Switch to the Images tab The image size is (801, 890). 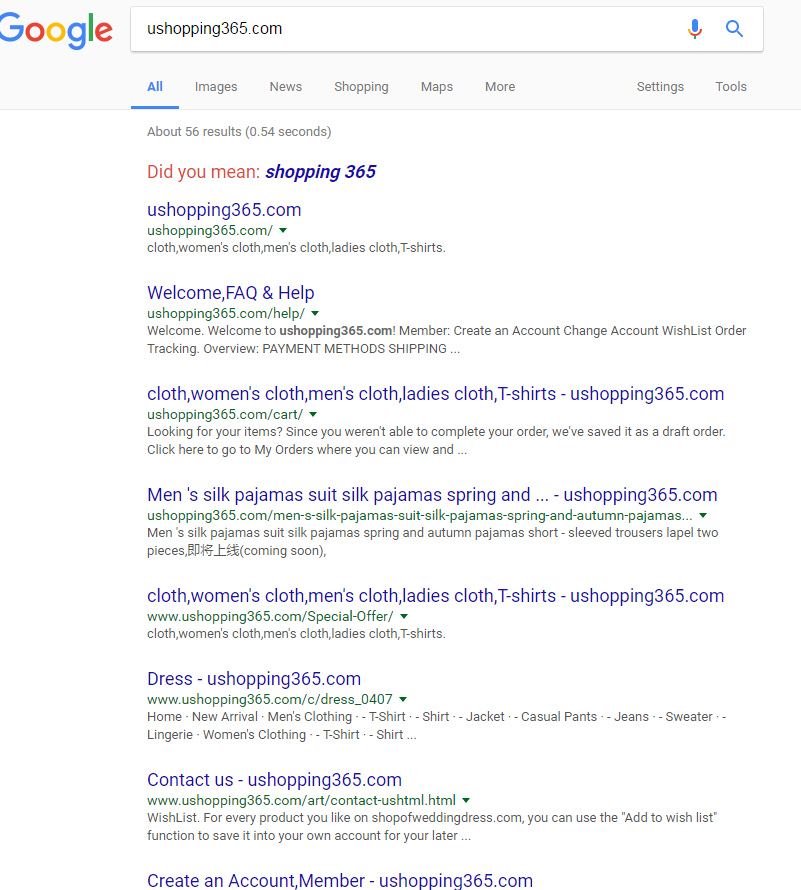216,87
